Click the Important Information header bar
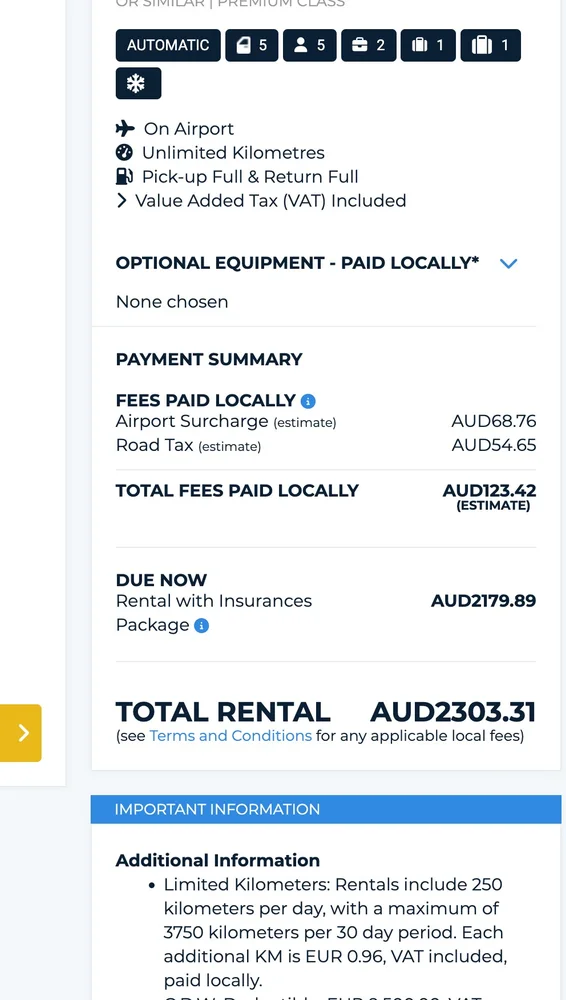Image resolution: width=566 pixels, height=1000 pixels. click(x=325, y=809)
